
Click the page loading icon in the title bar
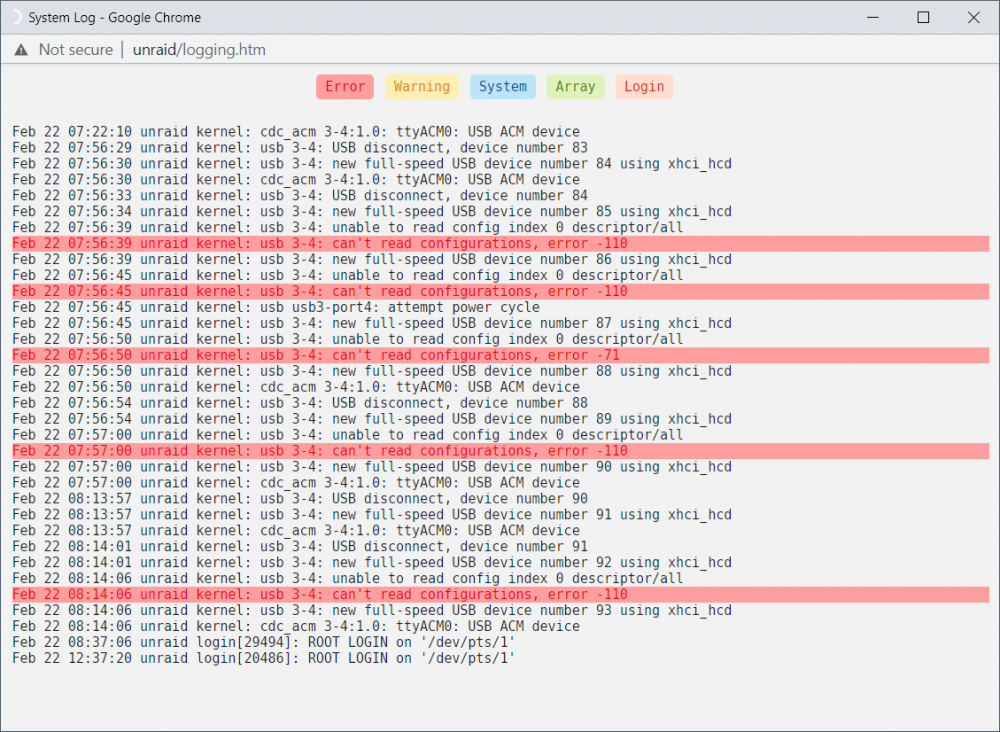click(x=15, y=17)
